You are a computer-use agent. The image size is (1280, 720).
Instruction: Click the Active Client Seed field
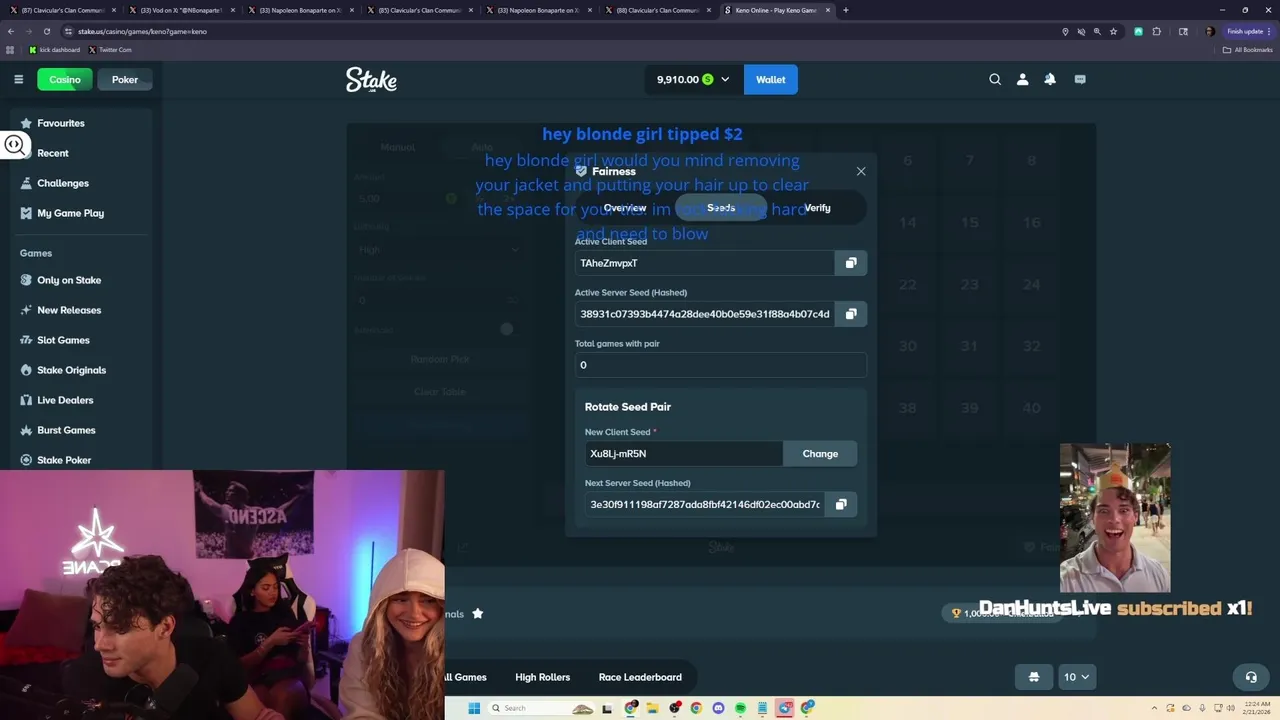pos(704,263)
